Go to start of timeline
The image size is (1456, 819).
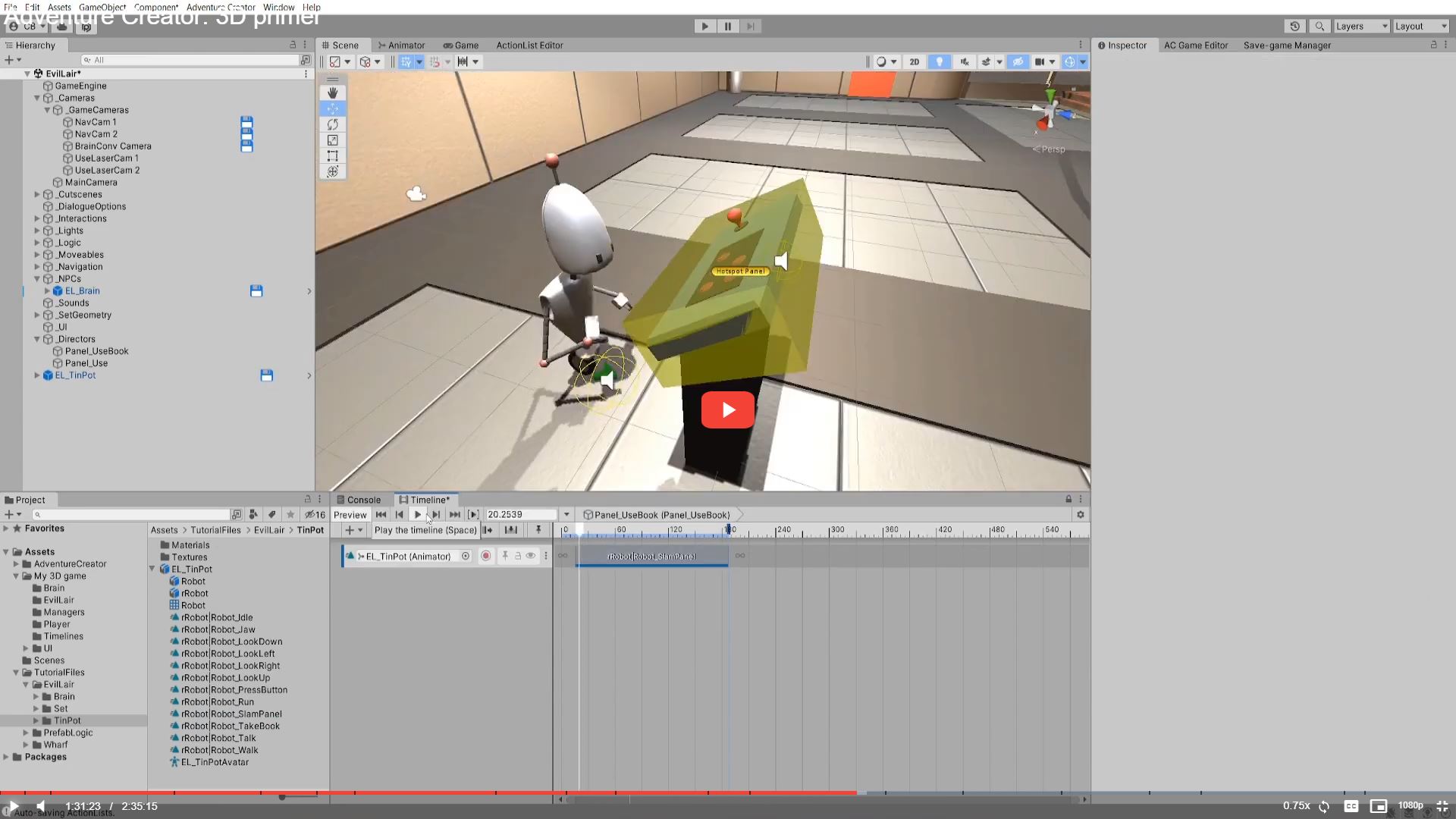click(x=381, y=515)
